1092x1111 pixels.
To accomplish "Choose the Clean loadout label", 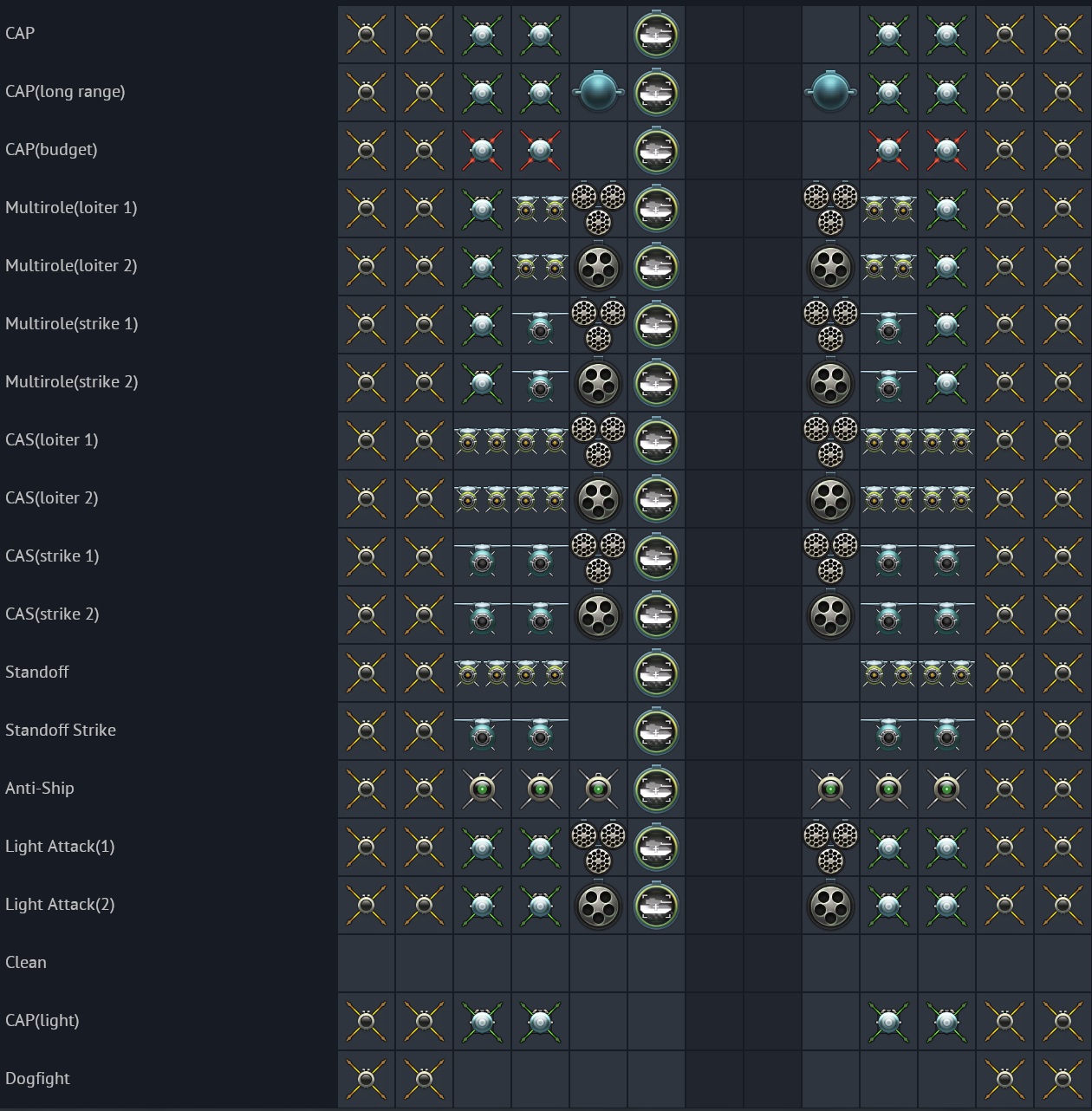I will tap(26, 963).
